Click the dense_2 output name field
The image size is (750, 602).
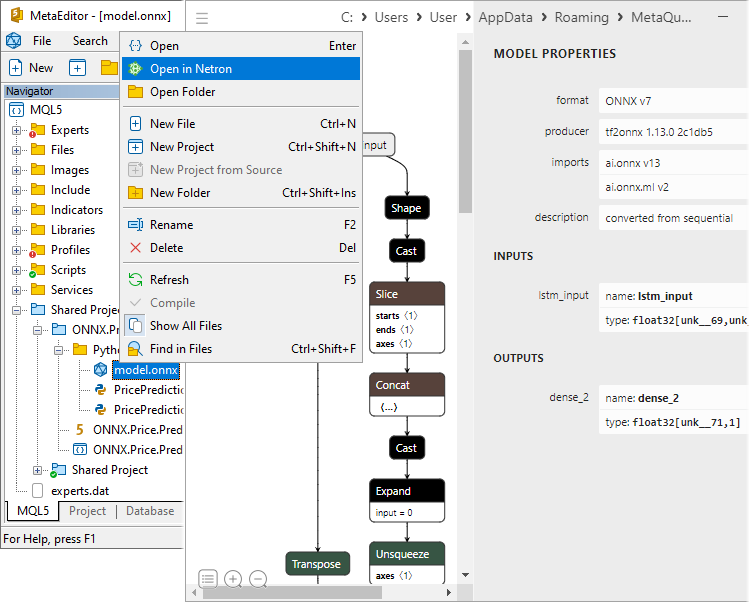tap(673, 398)
